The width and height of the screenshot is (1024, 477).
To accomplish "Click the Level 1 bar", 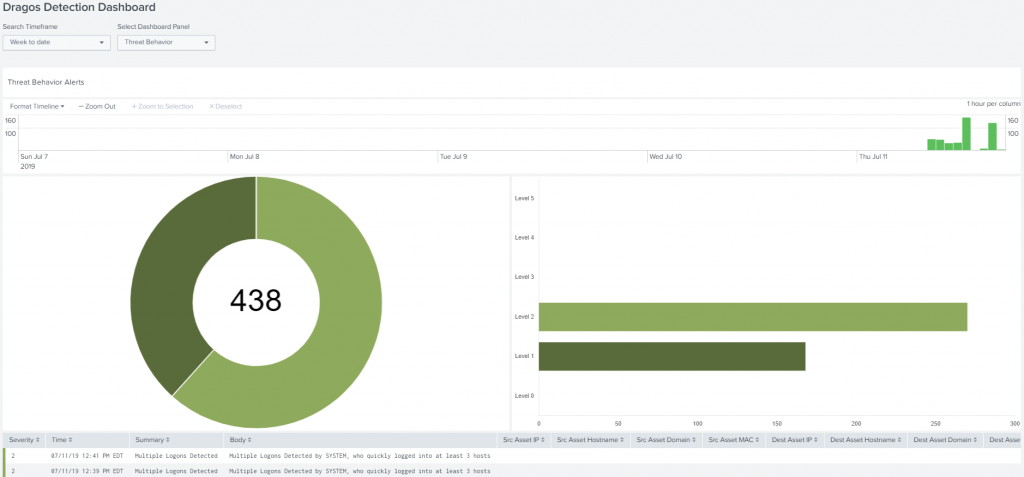I will (672, 356).
